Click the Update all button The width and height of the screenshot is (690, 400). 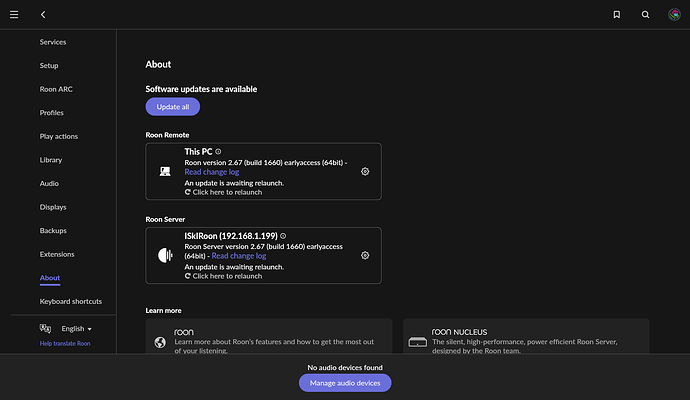coord(172,107)
